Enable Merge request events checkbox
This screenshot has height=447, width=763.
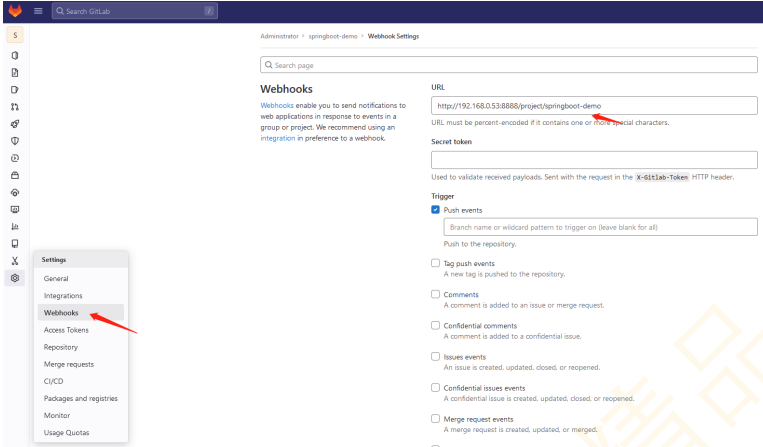tap(436, 418)
